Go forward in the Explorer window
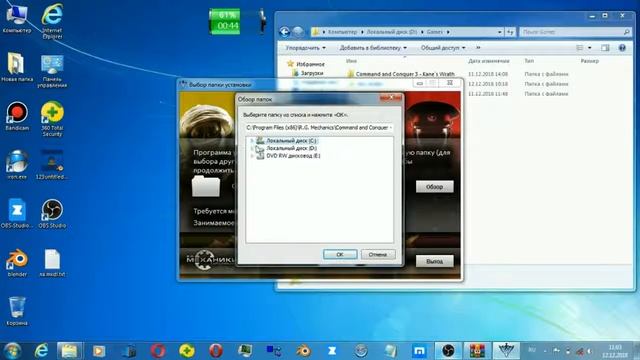640x360 pixels. pos(298,32)
